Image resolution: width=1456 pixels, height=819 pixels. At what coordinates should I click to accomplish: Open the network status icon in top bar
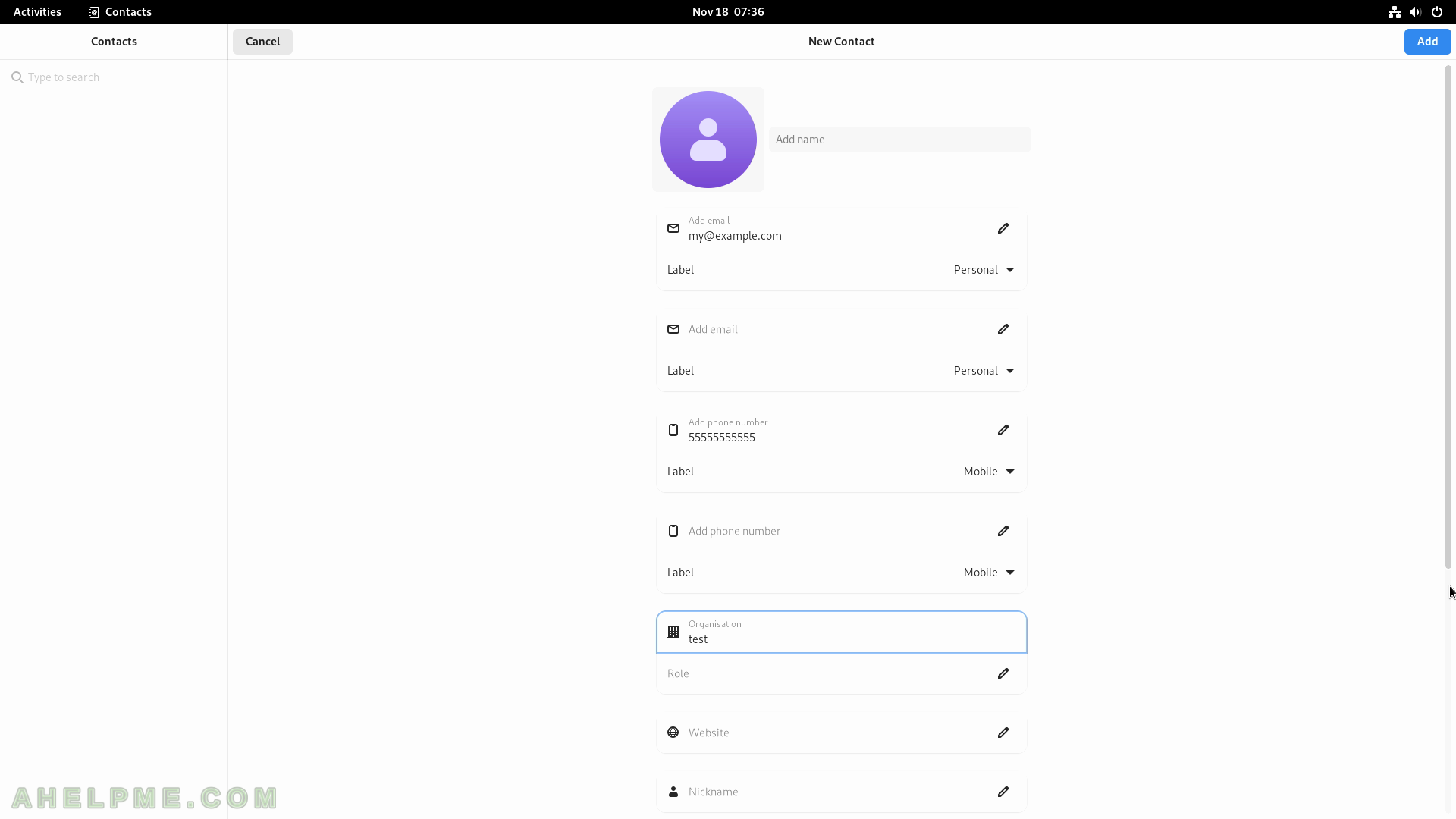tap(1394, 12)
